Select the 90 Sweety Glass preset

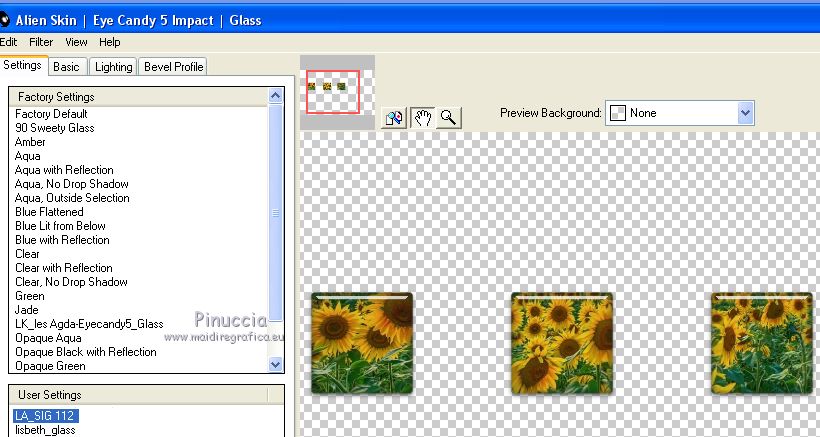[x=55, y=128]
